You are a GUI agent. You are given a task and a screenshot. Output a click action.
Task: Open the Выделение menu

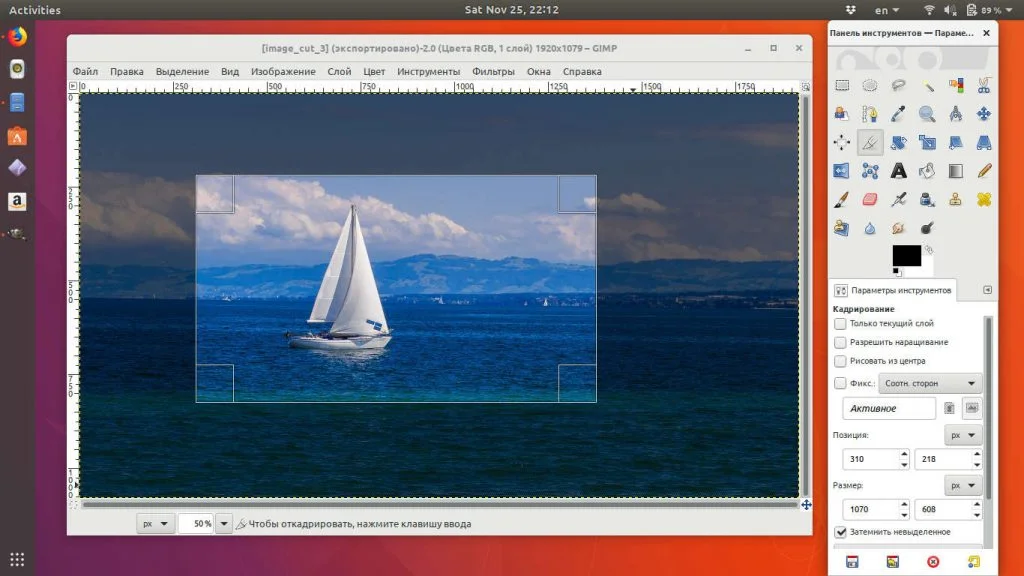click(x=182, y=72)
